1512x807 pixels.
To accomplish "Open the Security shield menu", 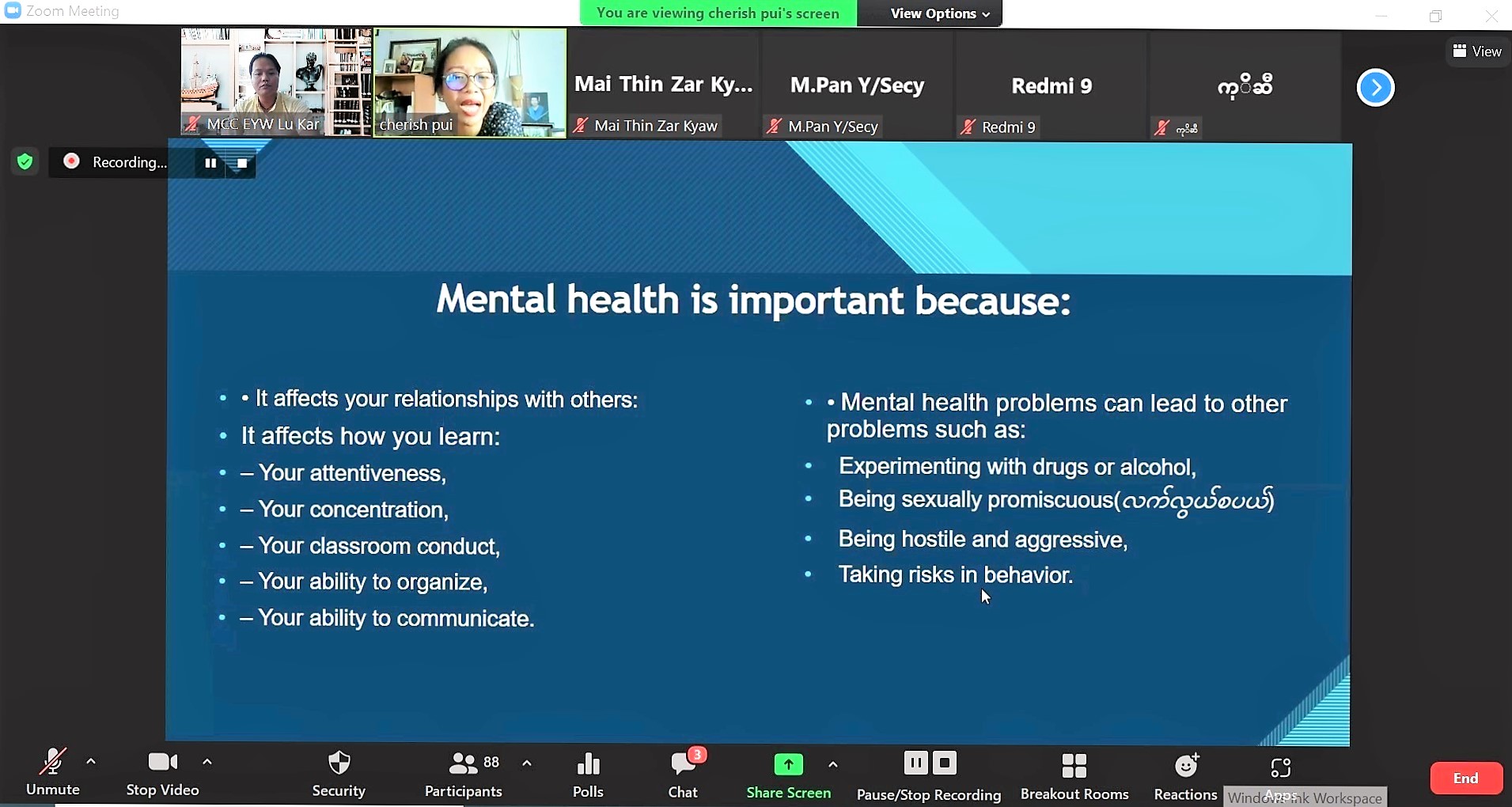I will [x=339, y=774].
